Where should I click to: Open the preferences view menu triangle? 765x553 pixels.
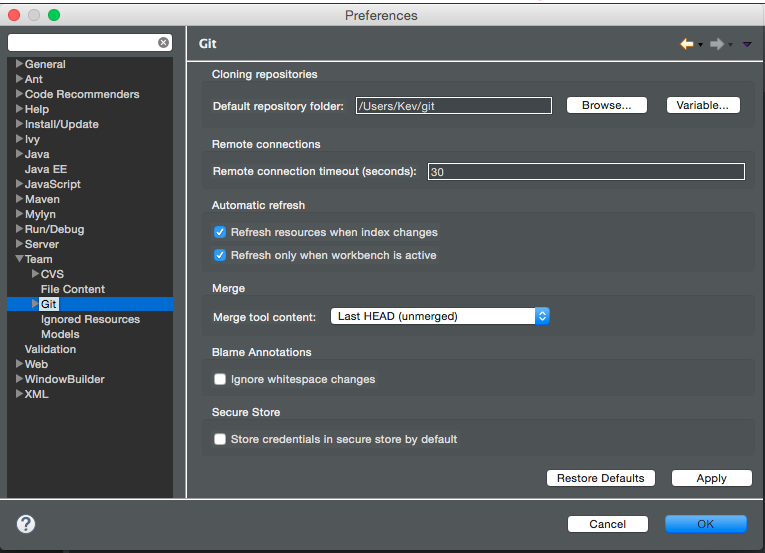(747, 44)
